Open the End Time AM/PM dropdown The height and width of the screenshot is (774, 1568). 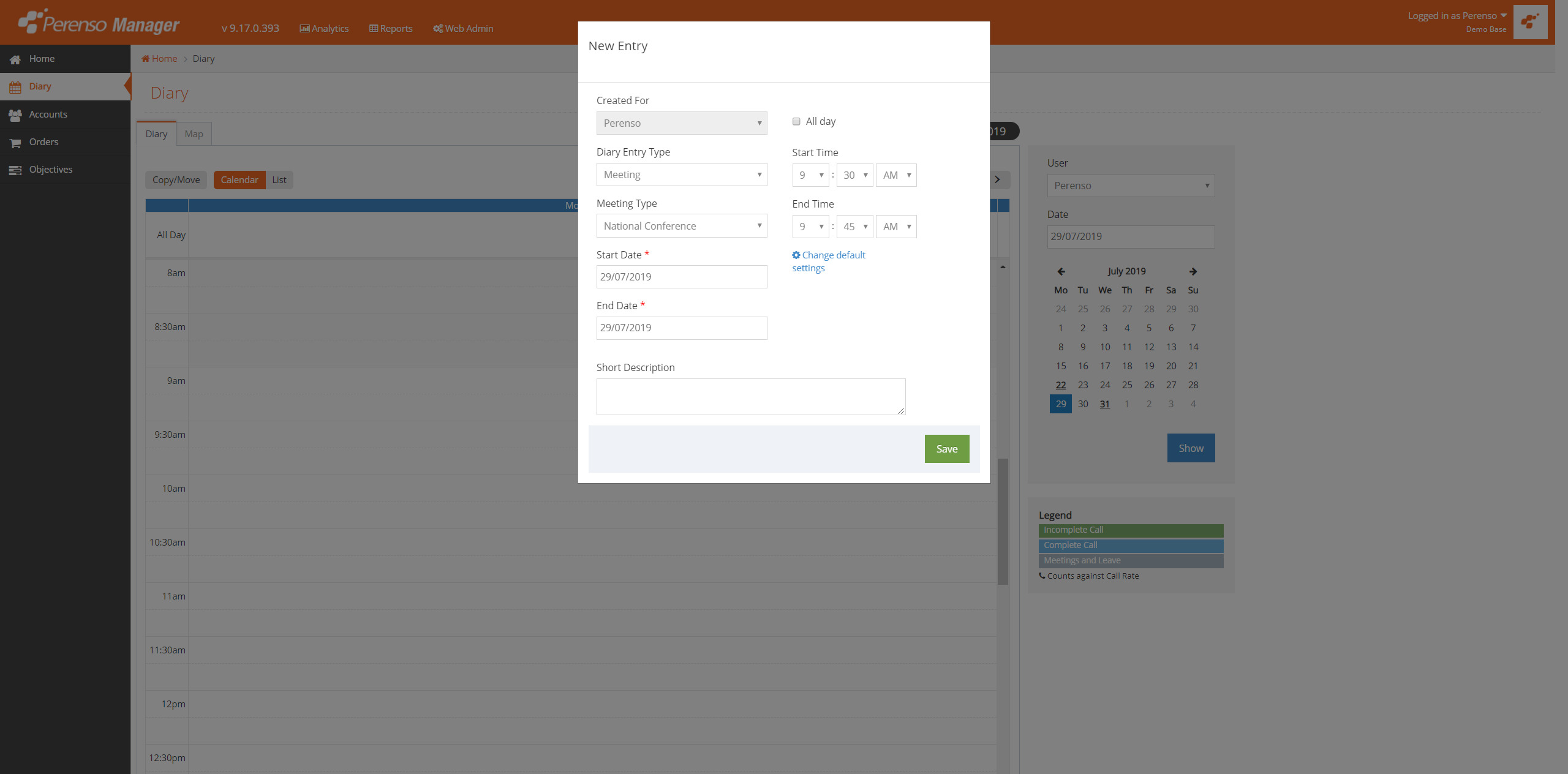[895, 227]
